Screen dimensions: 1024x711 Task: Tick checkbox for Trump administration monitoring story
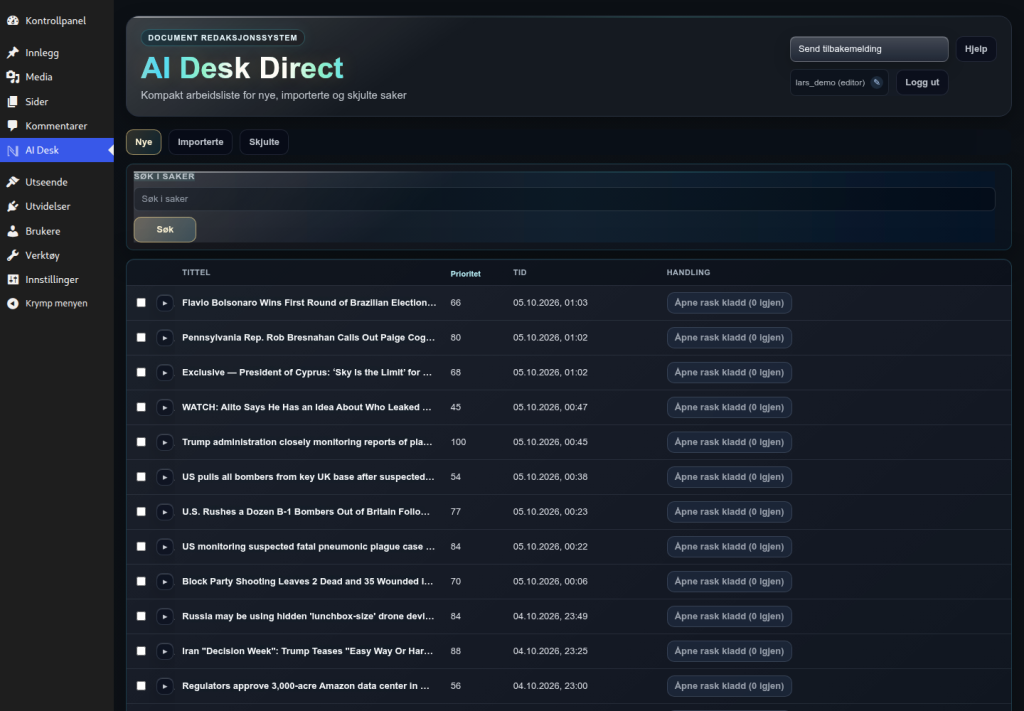coord(141,442)
